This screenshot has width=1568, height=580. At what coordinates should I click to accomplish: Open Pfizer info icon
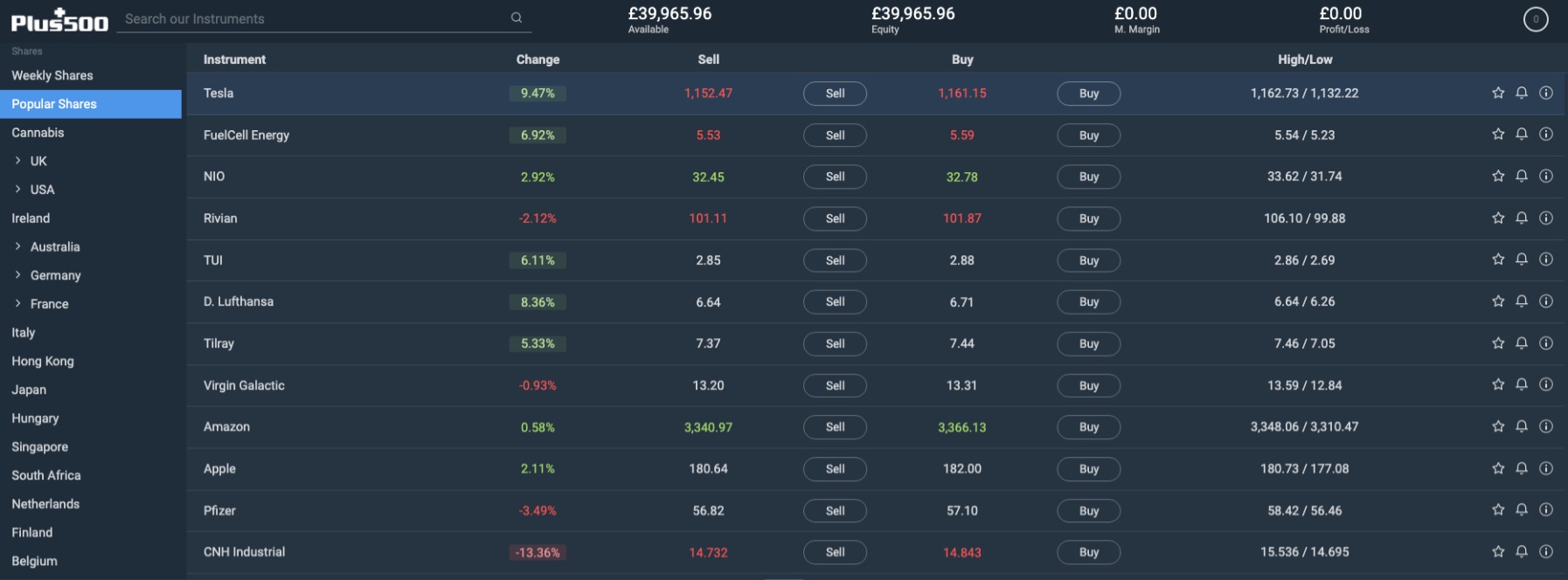pyautogui.click(x=1546, y=510)
